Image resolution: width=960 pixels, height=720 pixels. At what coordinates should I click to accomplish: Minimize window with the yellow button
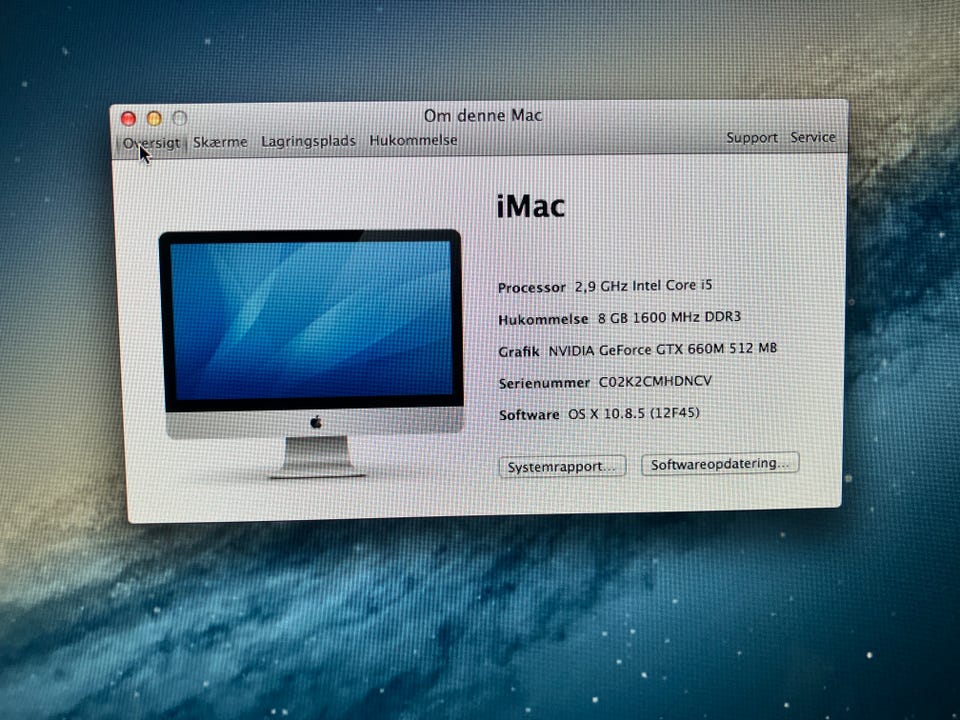click(154, 118)
